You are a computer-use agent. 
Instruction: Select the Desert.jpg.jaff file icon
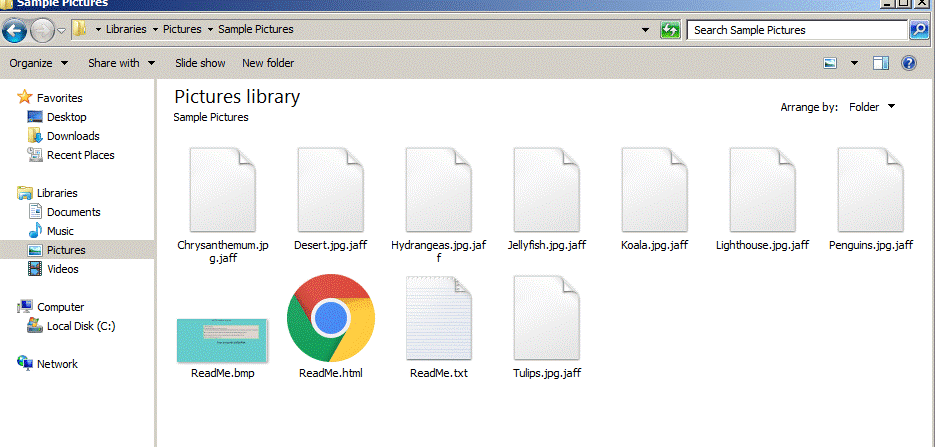[330, 190]
